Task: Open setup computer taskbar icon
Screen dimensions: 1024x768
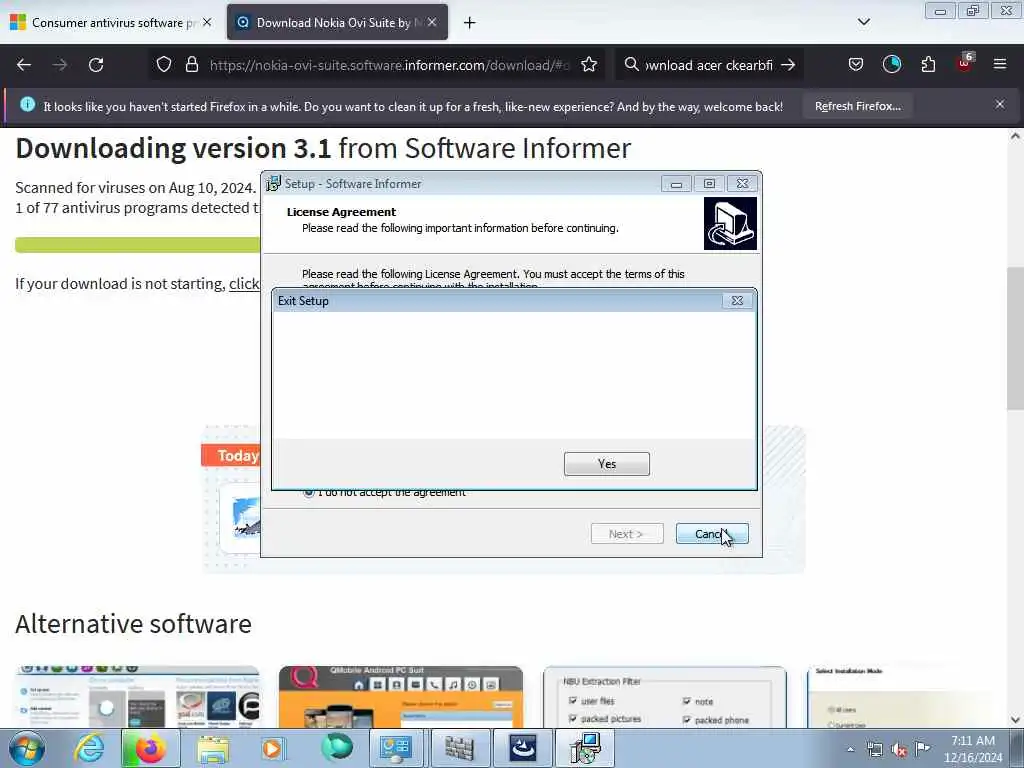Action: [584, 748]
